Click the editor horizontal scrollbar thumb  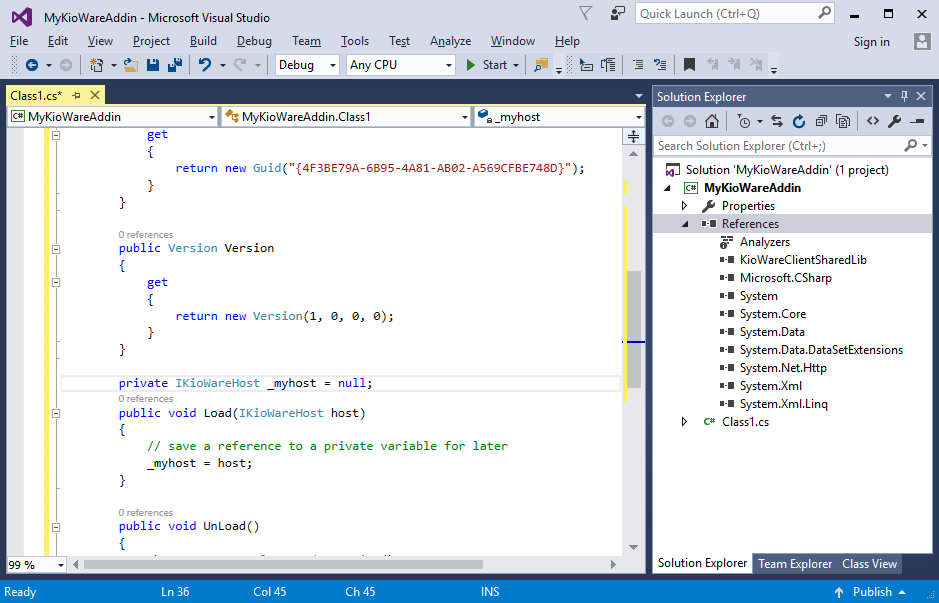click(283, 564)
